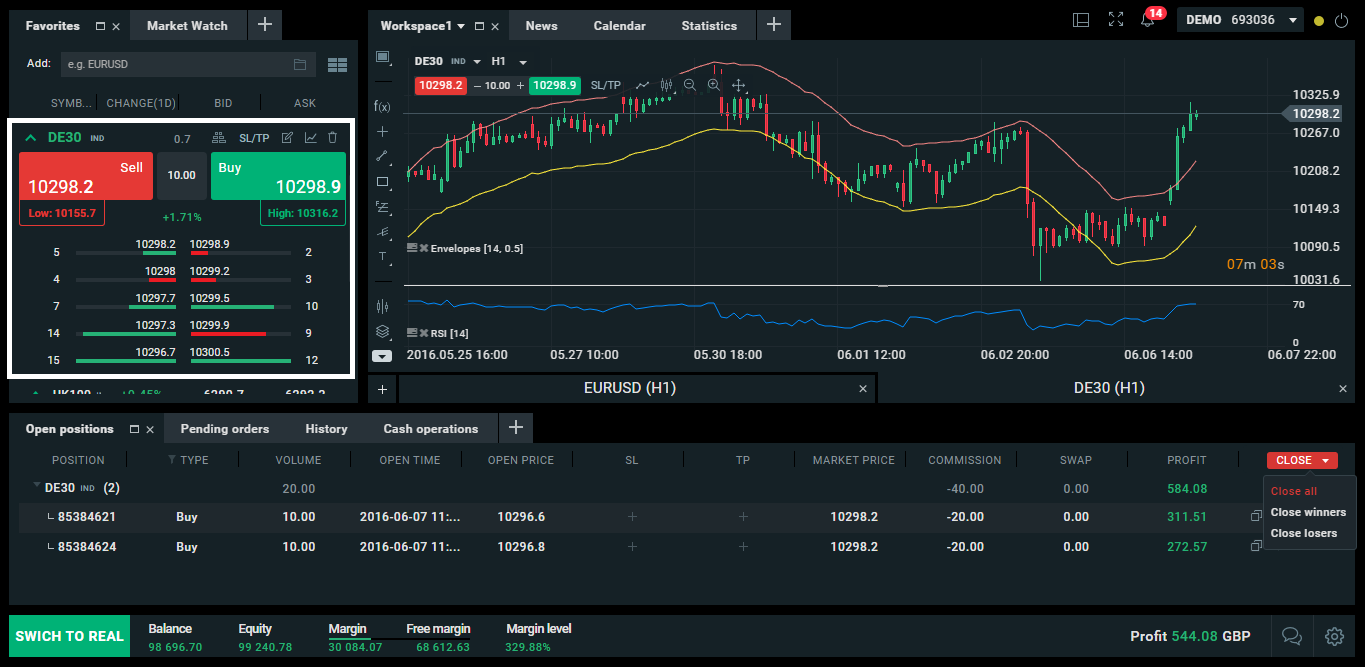Select the text annotation tool in chart toolbar
Image resolution: width=1365 pixels, height=667 pixels.
click(382, 256)
